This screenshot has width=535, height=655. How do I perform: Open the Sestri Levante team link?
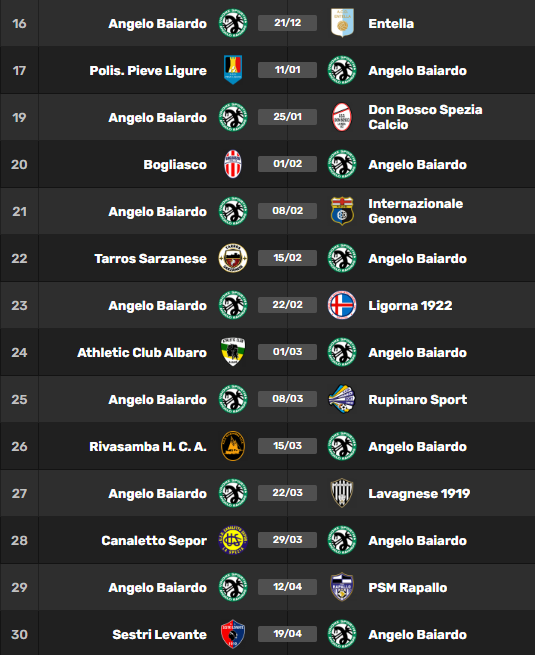click(x=160, y=634)
